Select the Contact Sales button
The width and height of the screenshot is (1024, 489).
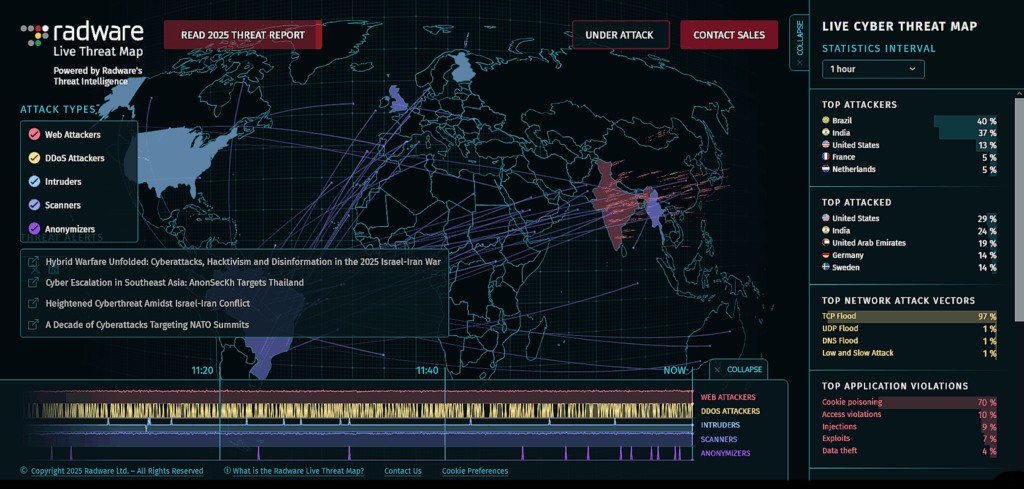pyautogui.click(x=728, y=35)
